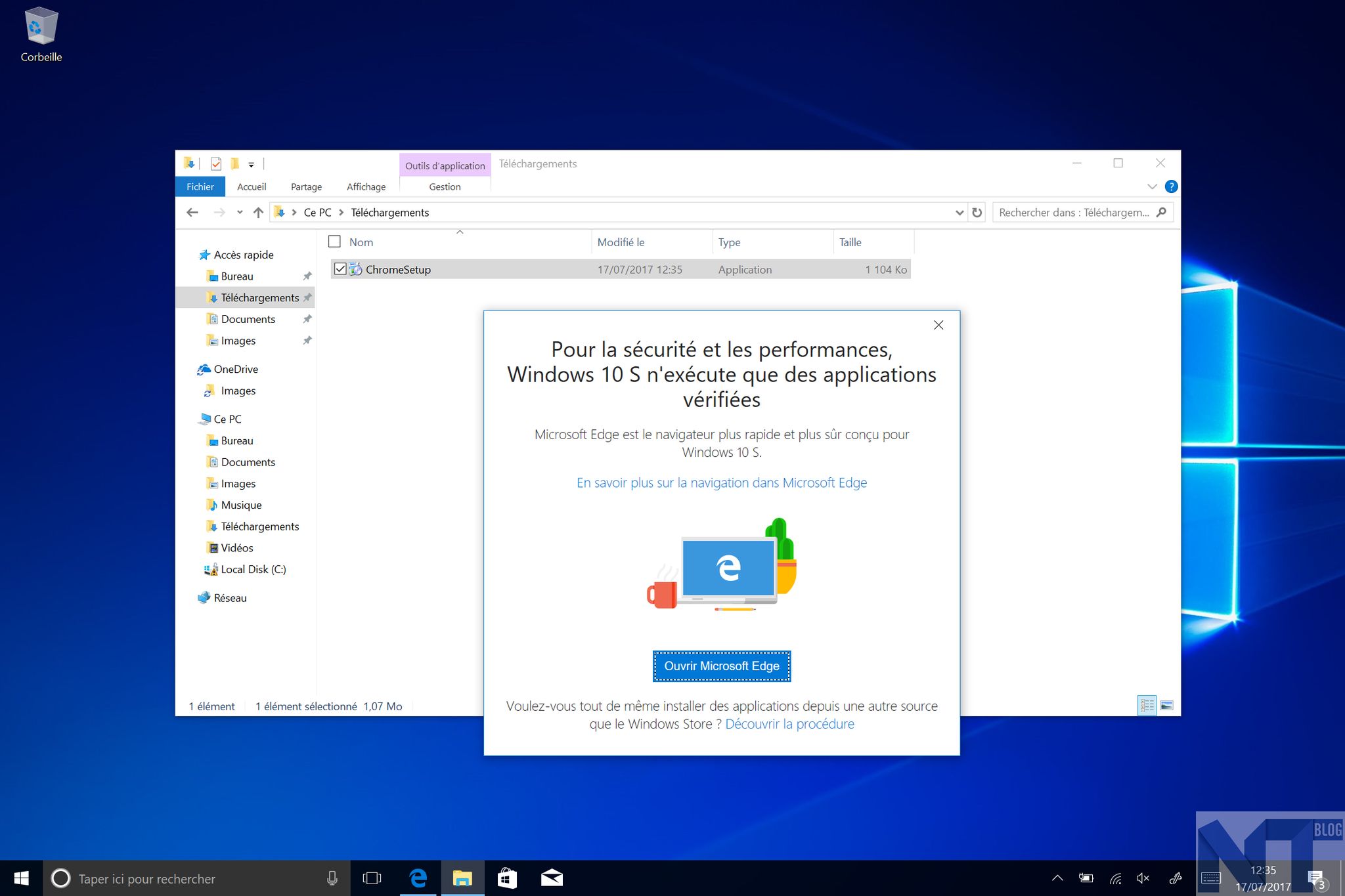The image size is (1345, 896).
Task: Launch Microsoft Edge from the taskbar
Action: [418, 878]
